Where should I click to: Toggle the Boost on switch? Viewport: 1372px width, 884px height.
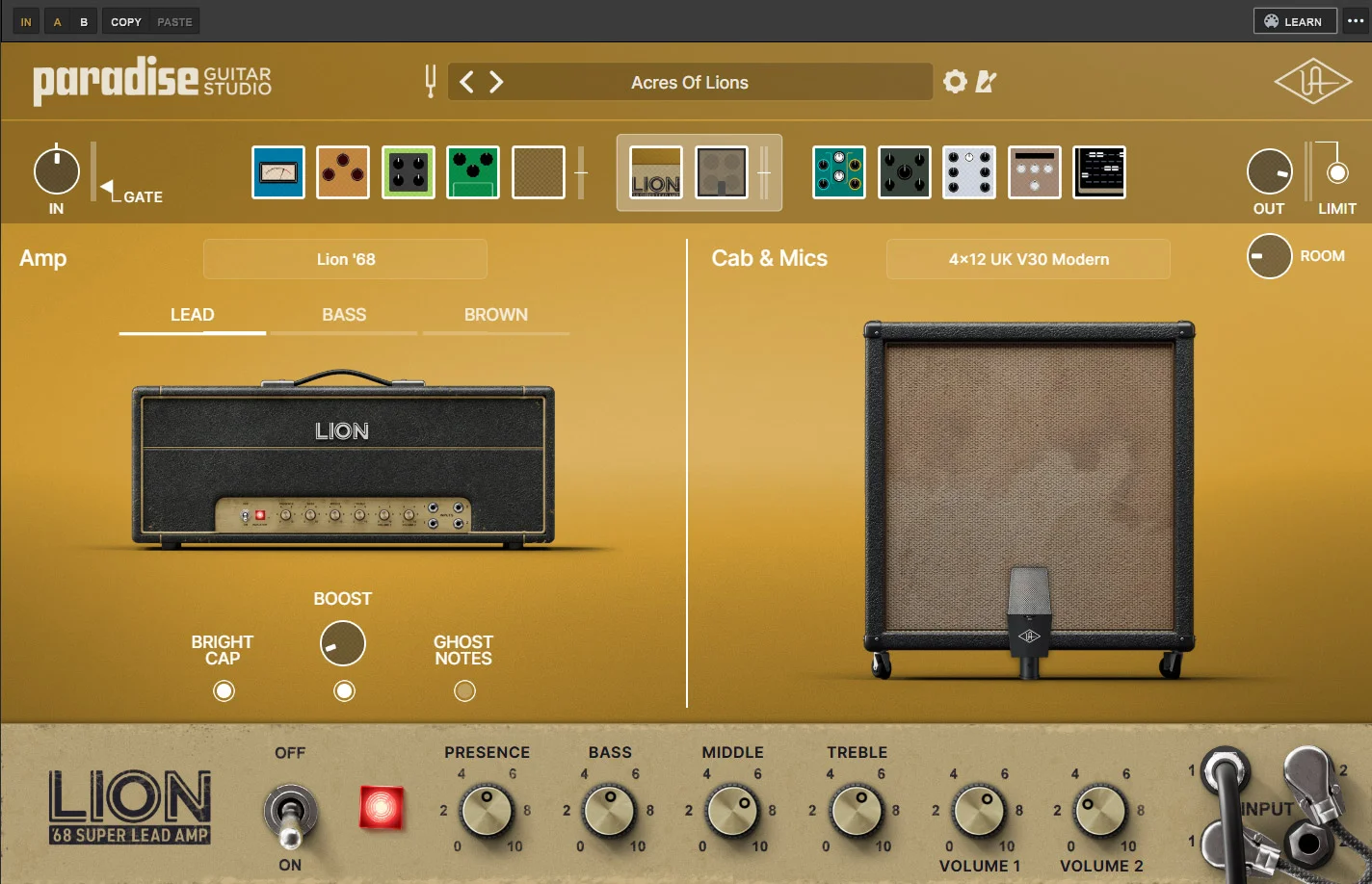(x=344, y=690)
